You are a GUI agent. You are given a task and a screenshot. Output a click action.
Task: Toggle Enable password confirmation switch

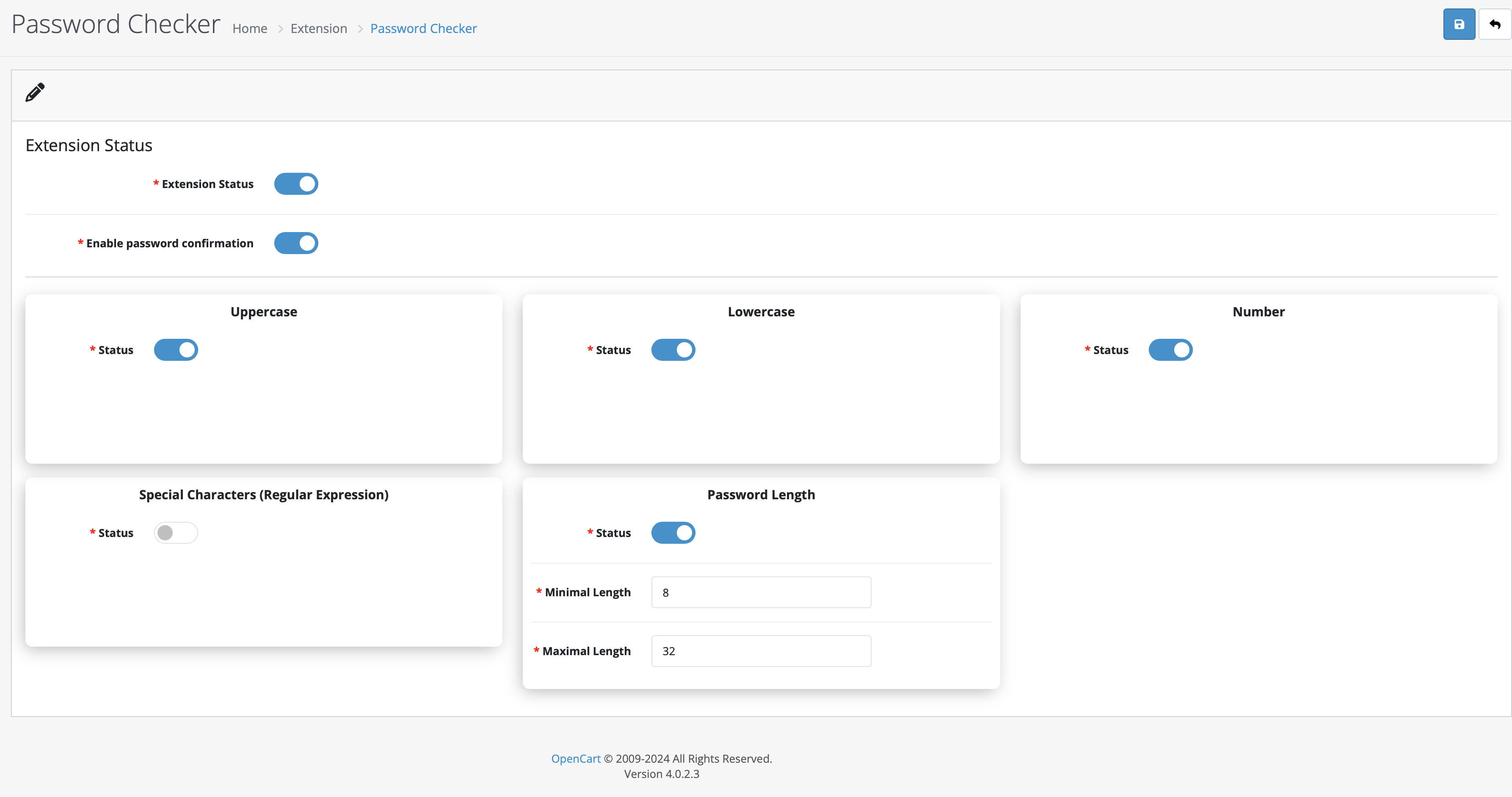[296, 243]
